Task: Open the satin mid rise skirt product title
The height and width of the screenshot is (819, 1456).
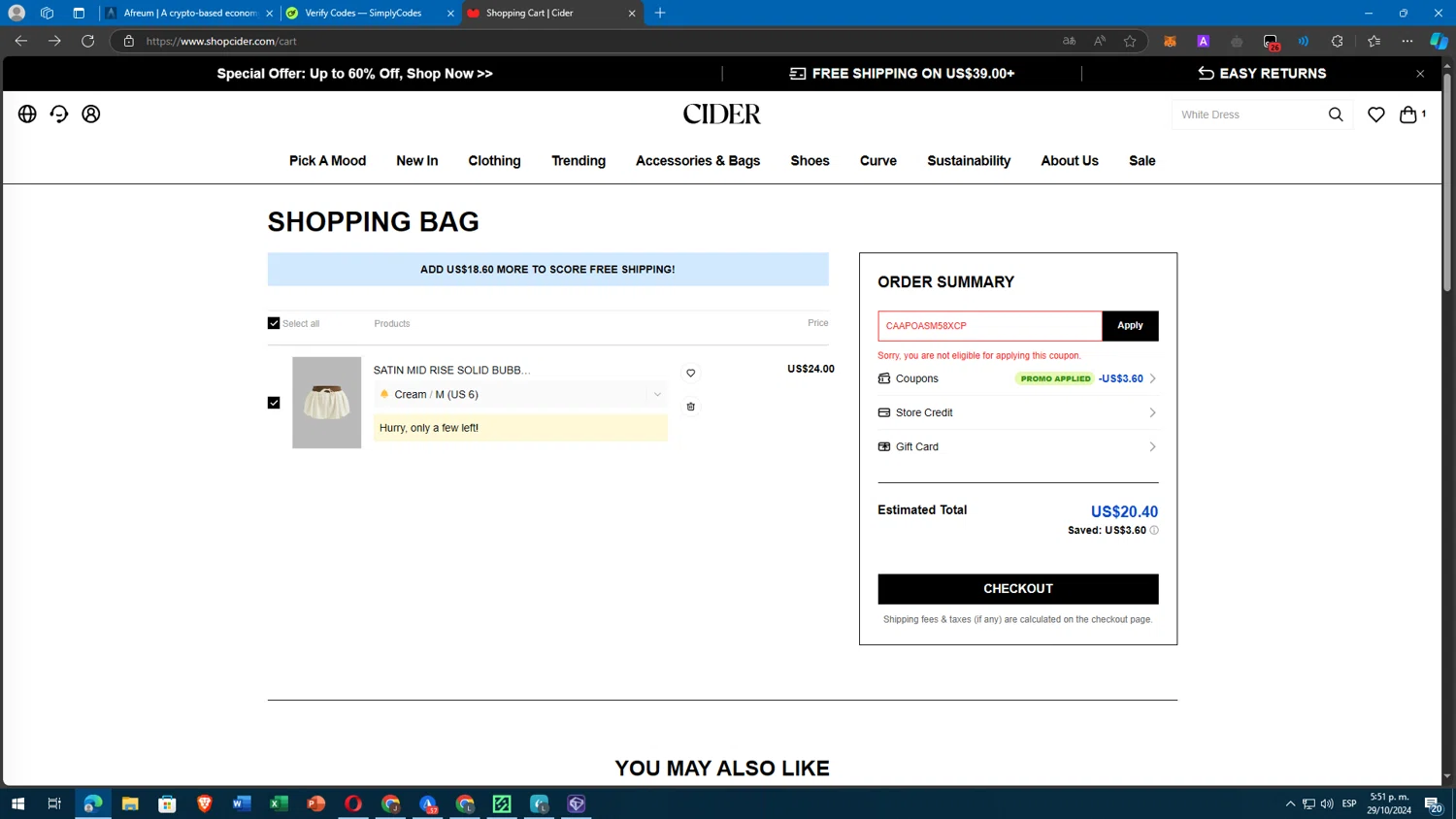Action: pyautogui.click(x=451, y=370)
